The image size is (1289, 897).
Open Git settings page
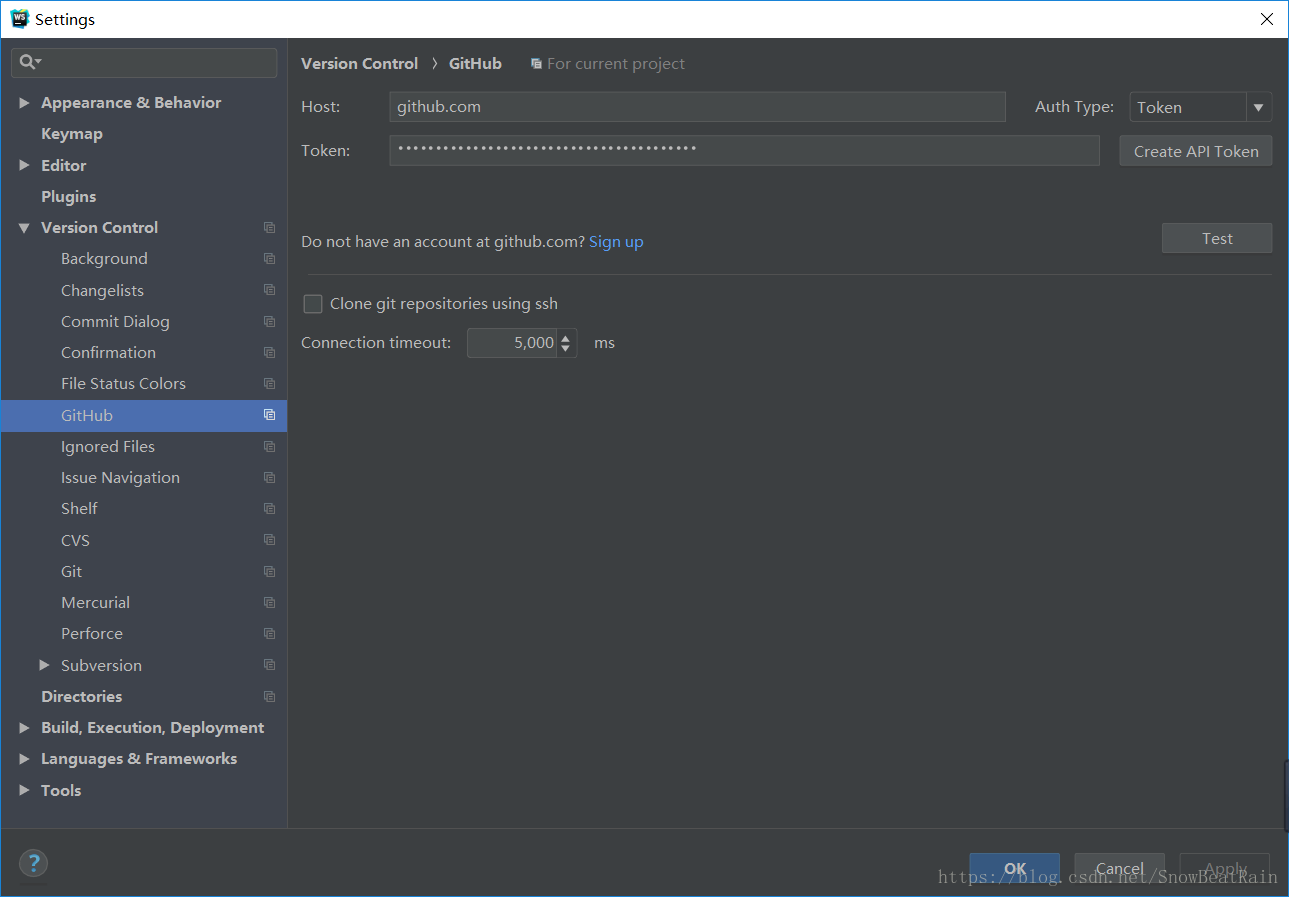click(x=71, y=571)
